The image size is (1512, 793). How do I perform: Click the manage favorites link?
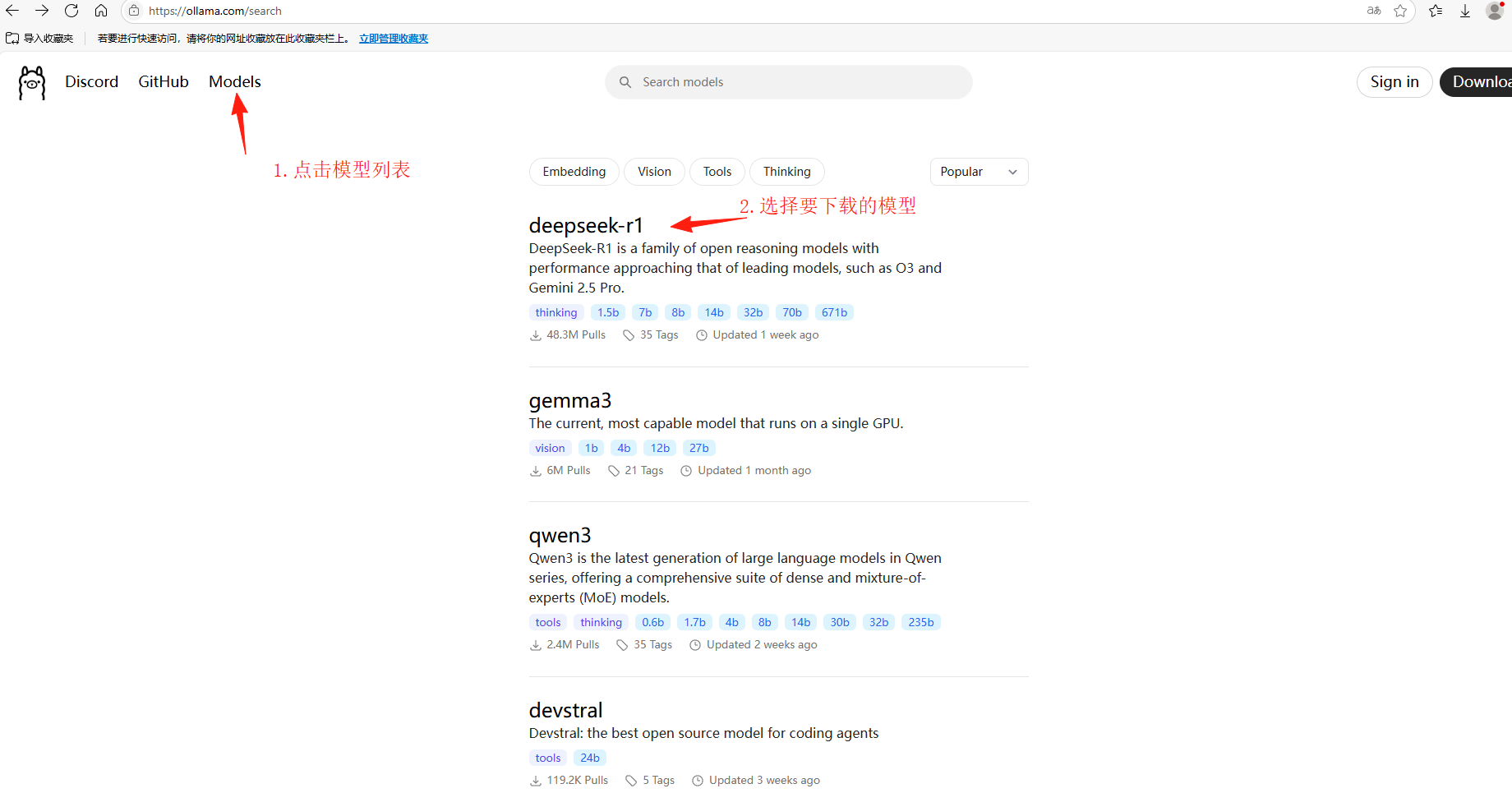[x=394, y=39]
